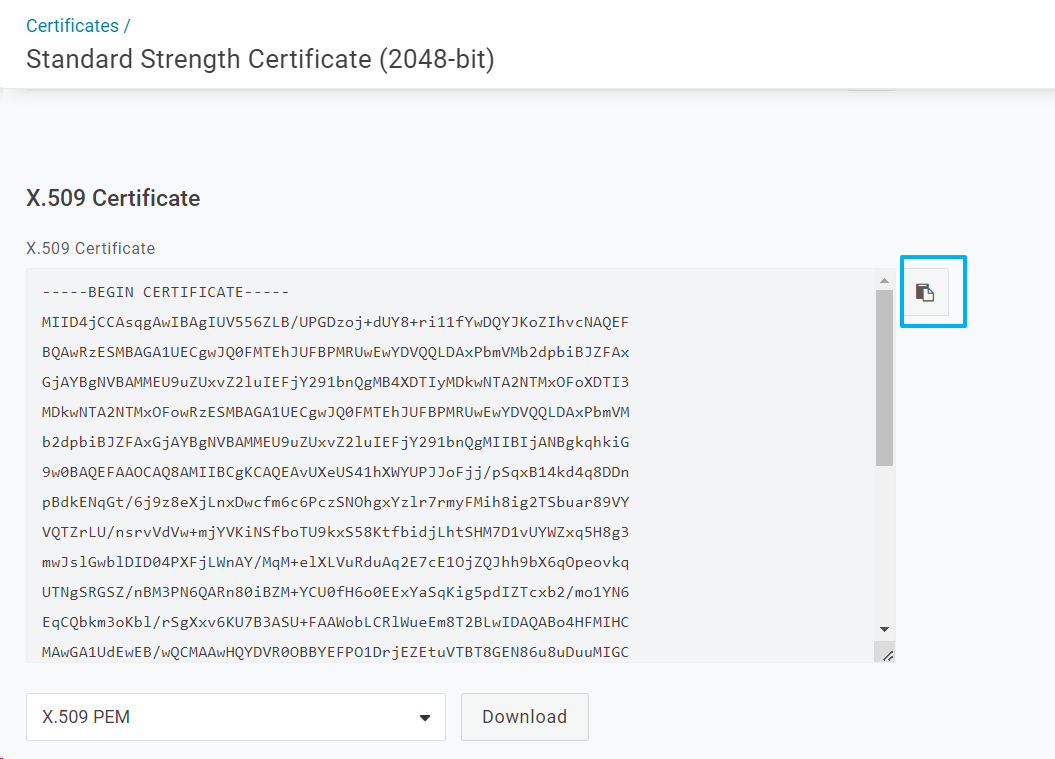Download the certificate file

point(524,717)
